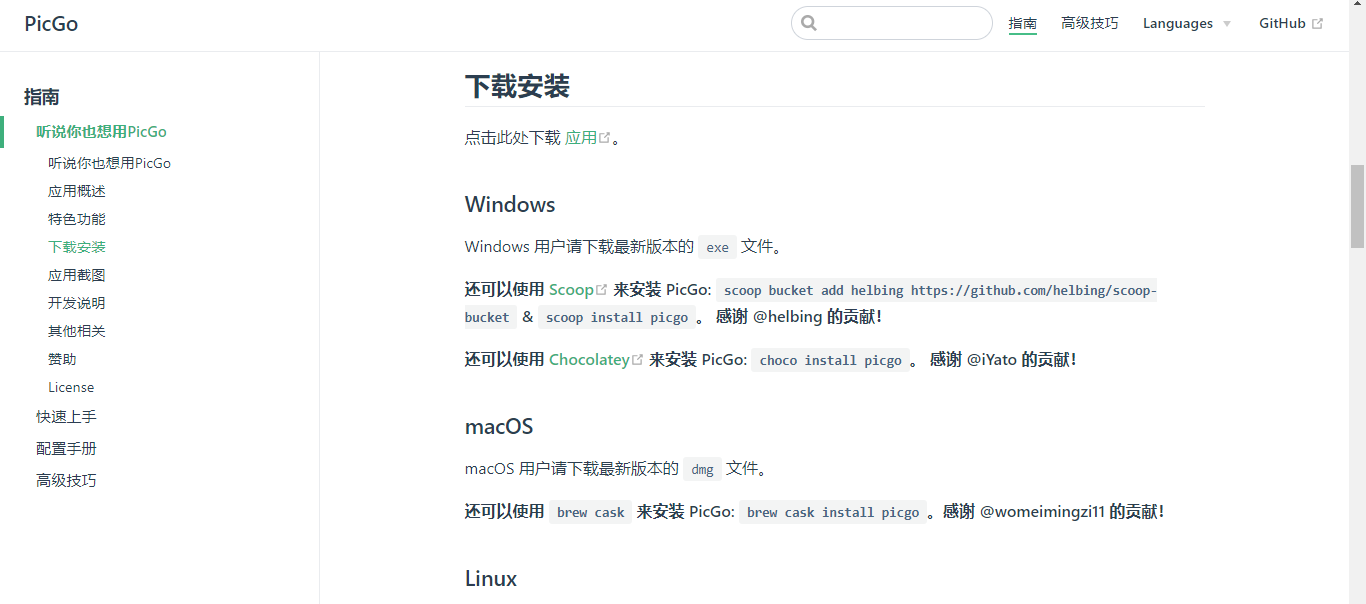Select sidebar group 听说你也想用PicGo in green
The image size is (1366, 604).
tap(101, 132)
